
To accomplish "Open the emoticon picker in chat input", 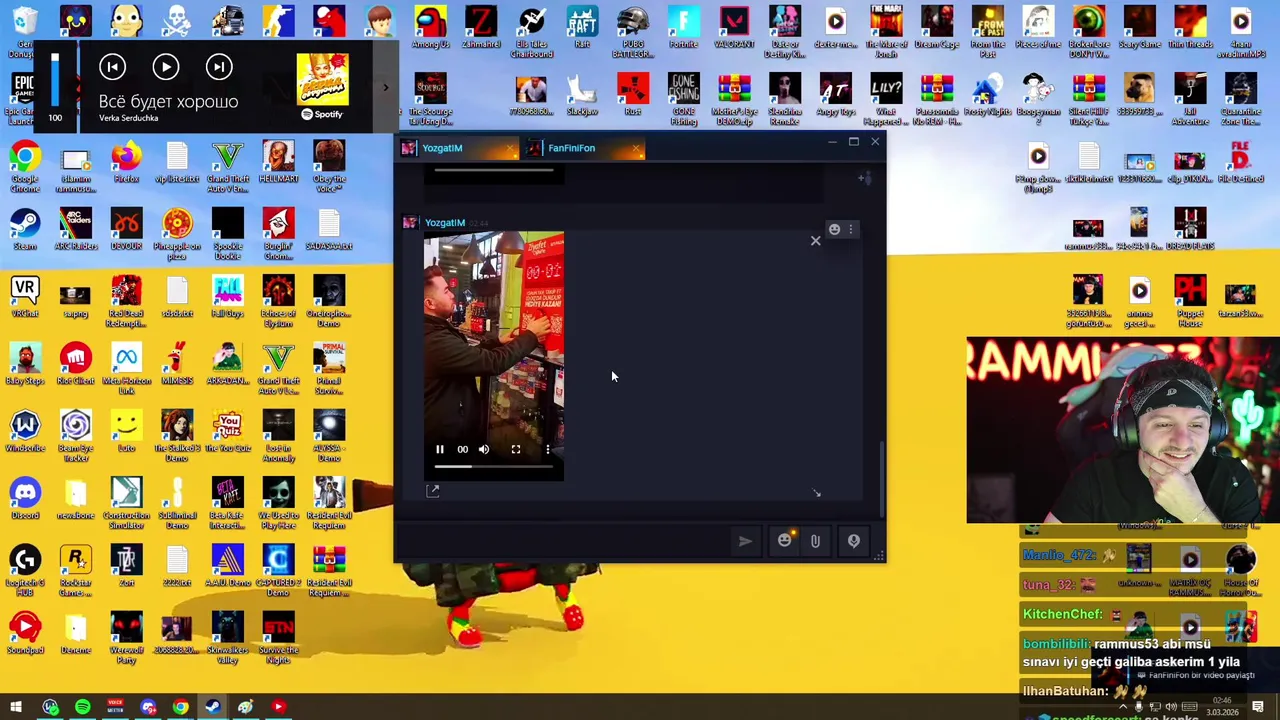I will click(x=785, y=540).
